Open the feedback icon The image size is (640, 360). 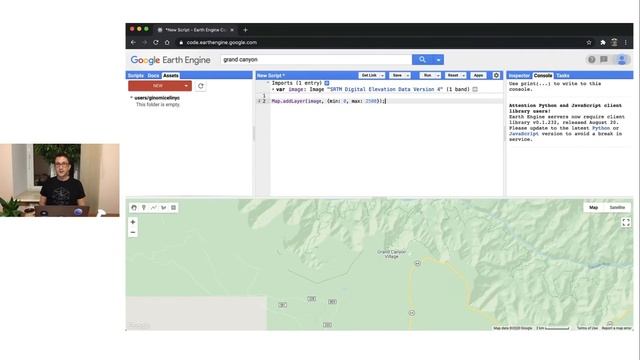point(604,60)
